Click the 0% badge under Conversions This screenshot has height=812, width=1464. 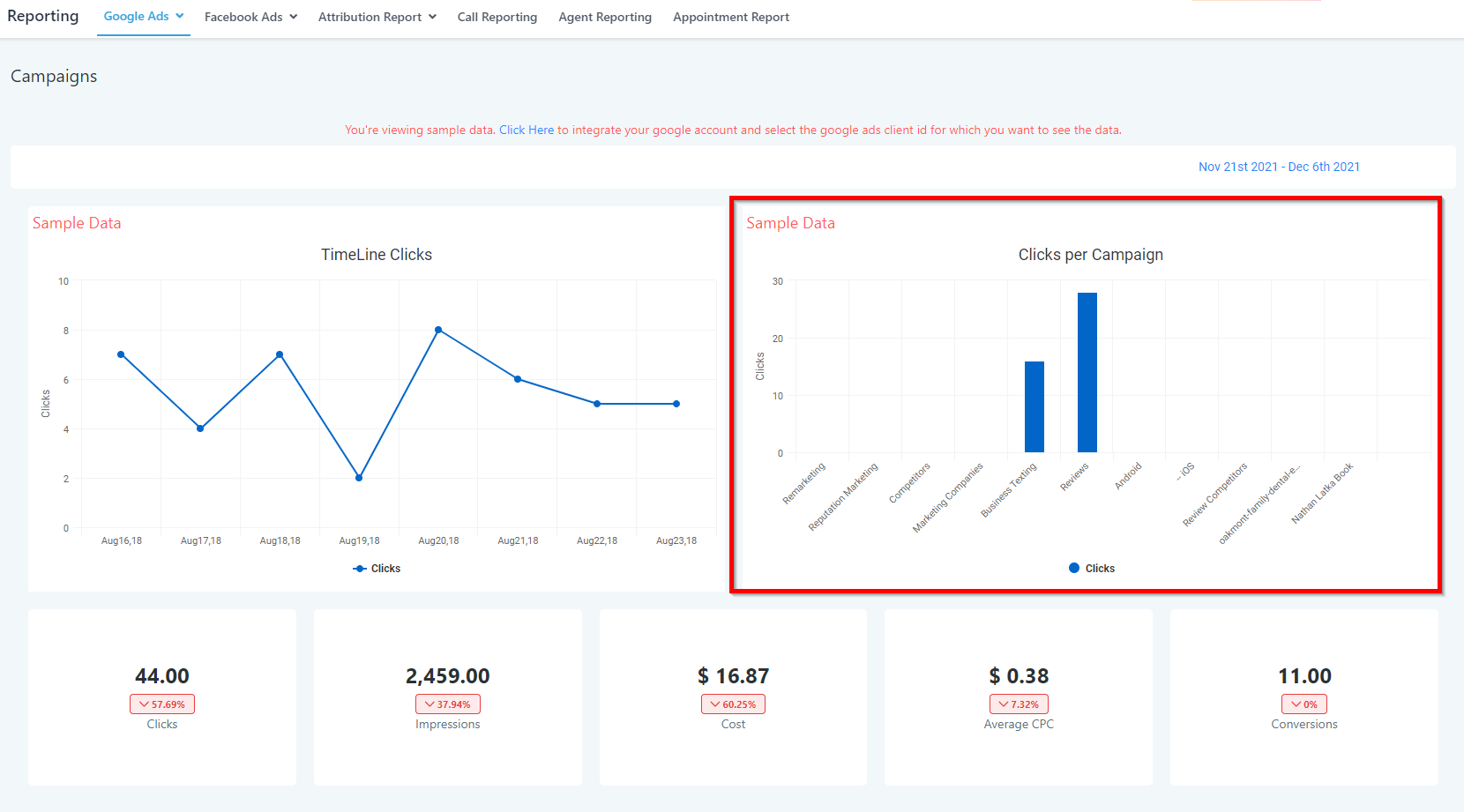point(1303,704)
